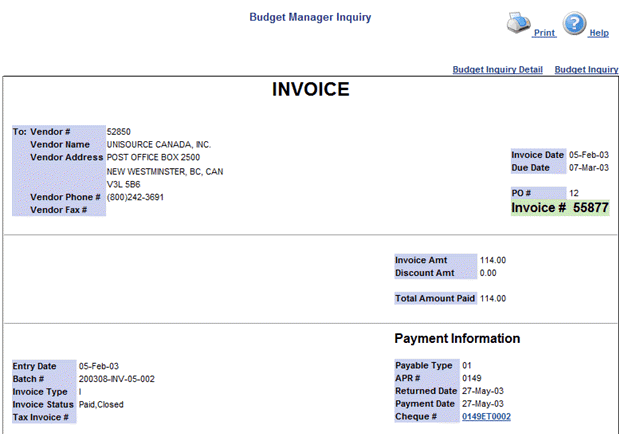
Task: Select the Invoice Type label
Action: tap(40, 392)
